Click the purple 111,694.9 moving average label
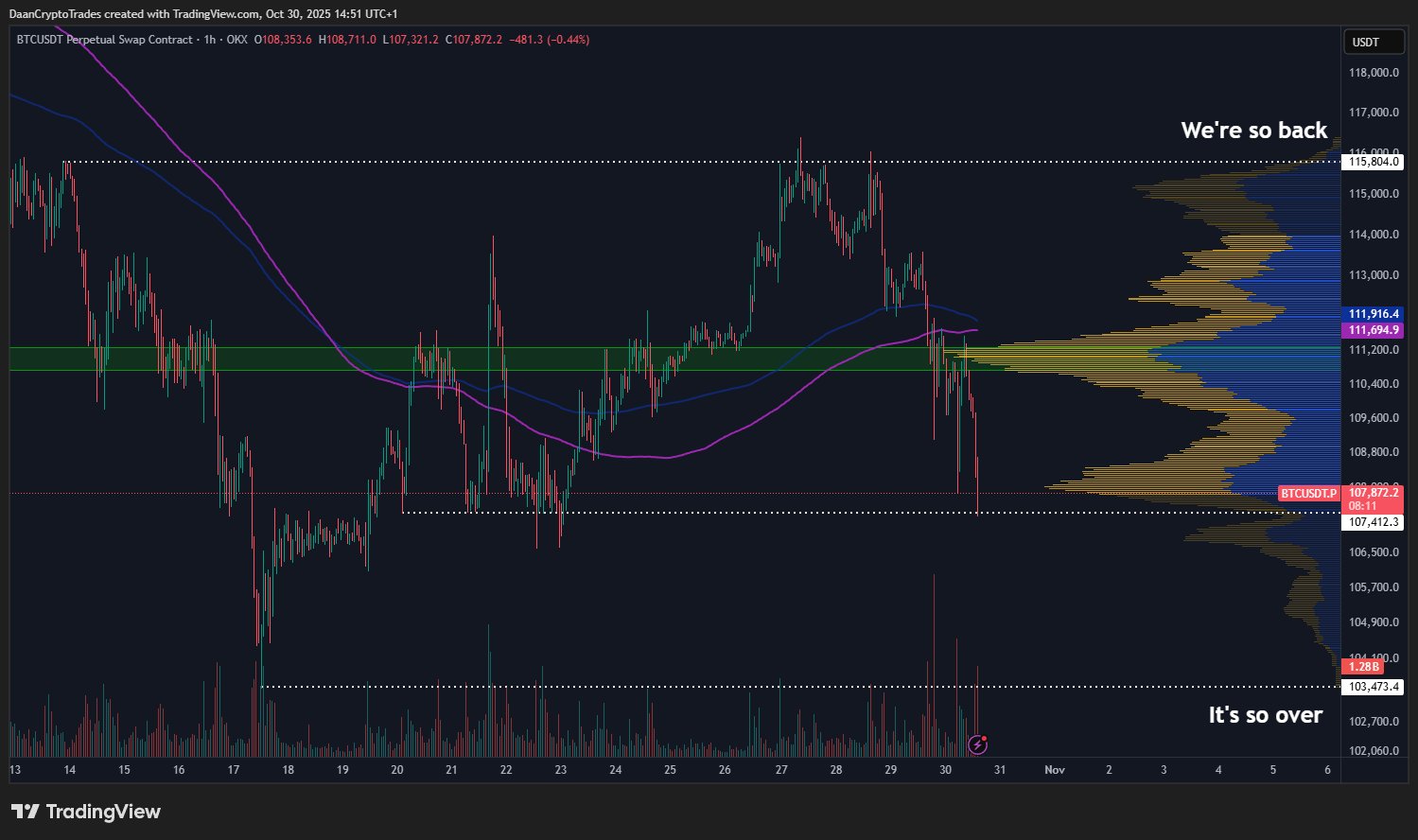 pos(1373,330)
